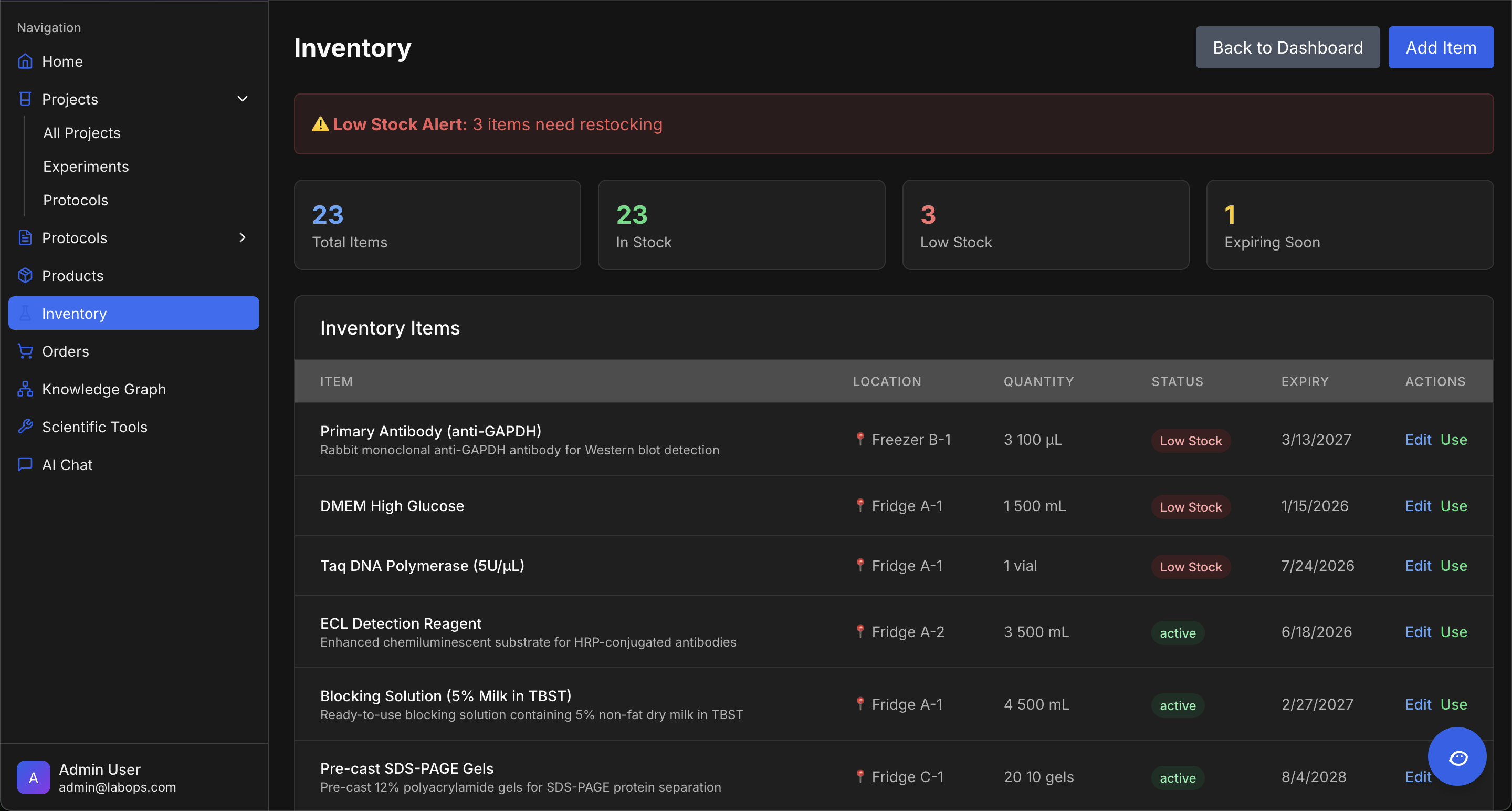Click the location pin next to Freezer B-1
The image size is (1512, 811).
click(860, 439)
